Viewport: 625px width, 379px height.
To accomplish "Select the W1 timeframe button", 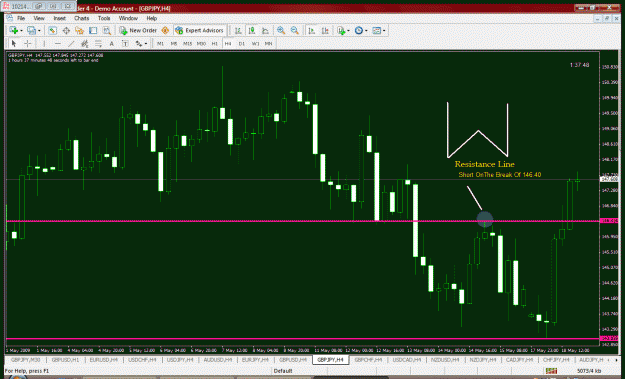I will (x=255, y=43).
